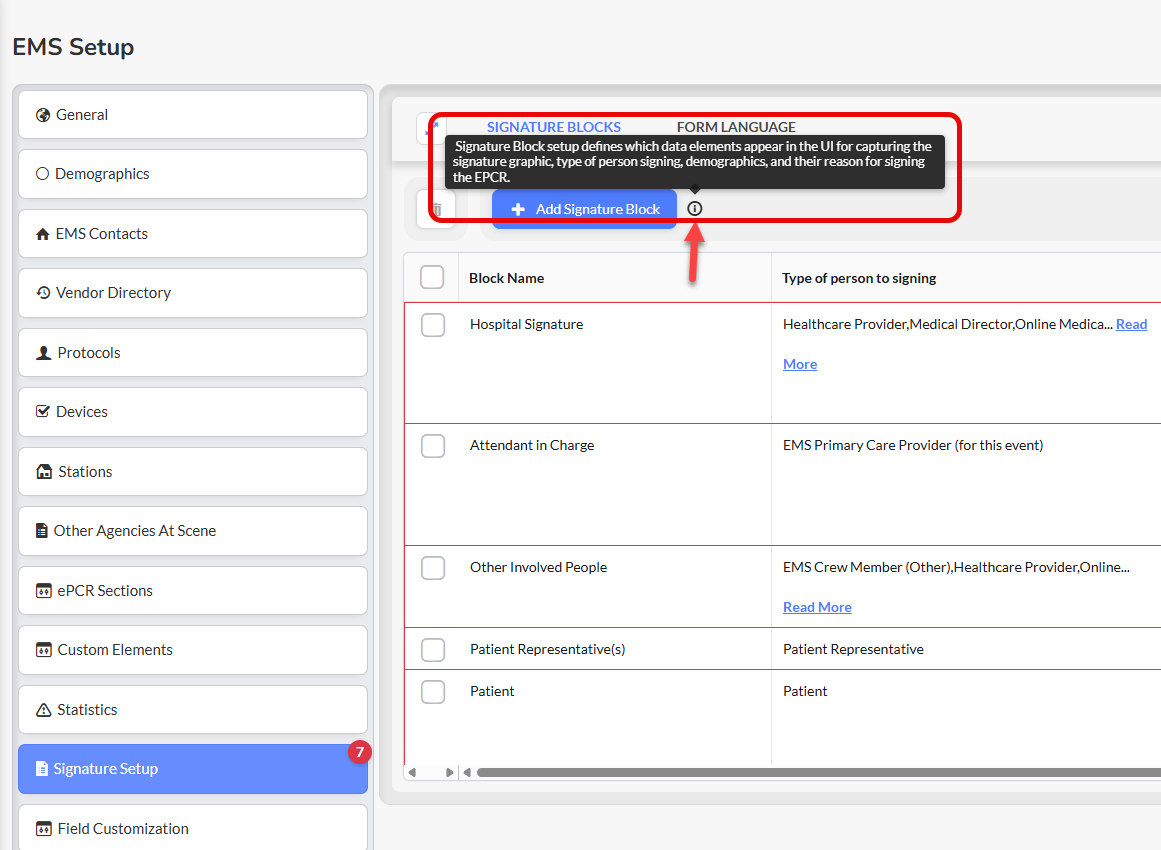Click the red 7 notification badge
The width and height of the screenshot is (1161, 850).
coord(360,752)
